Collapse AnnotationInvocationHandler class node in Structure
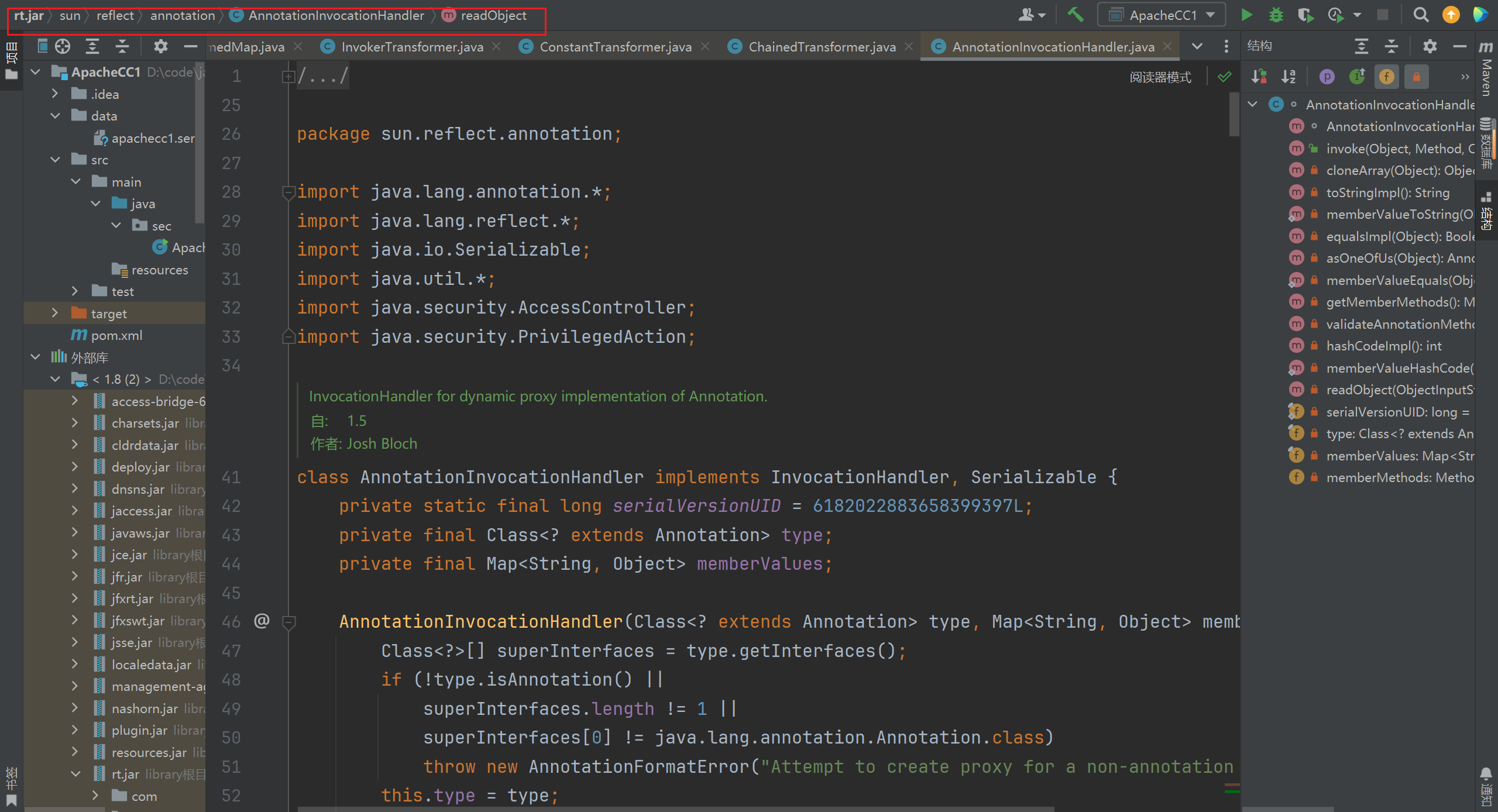This screenshot has height=812, width=1498. 1253,104
